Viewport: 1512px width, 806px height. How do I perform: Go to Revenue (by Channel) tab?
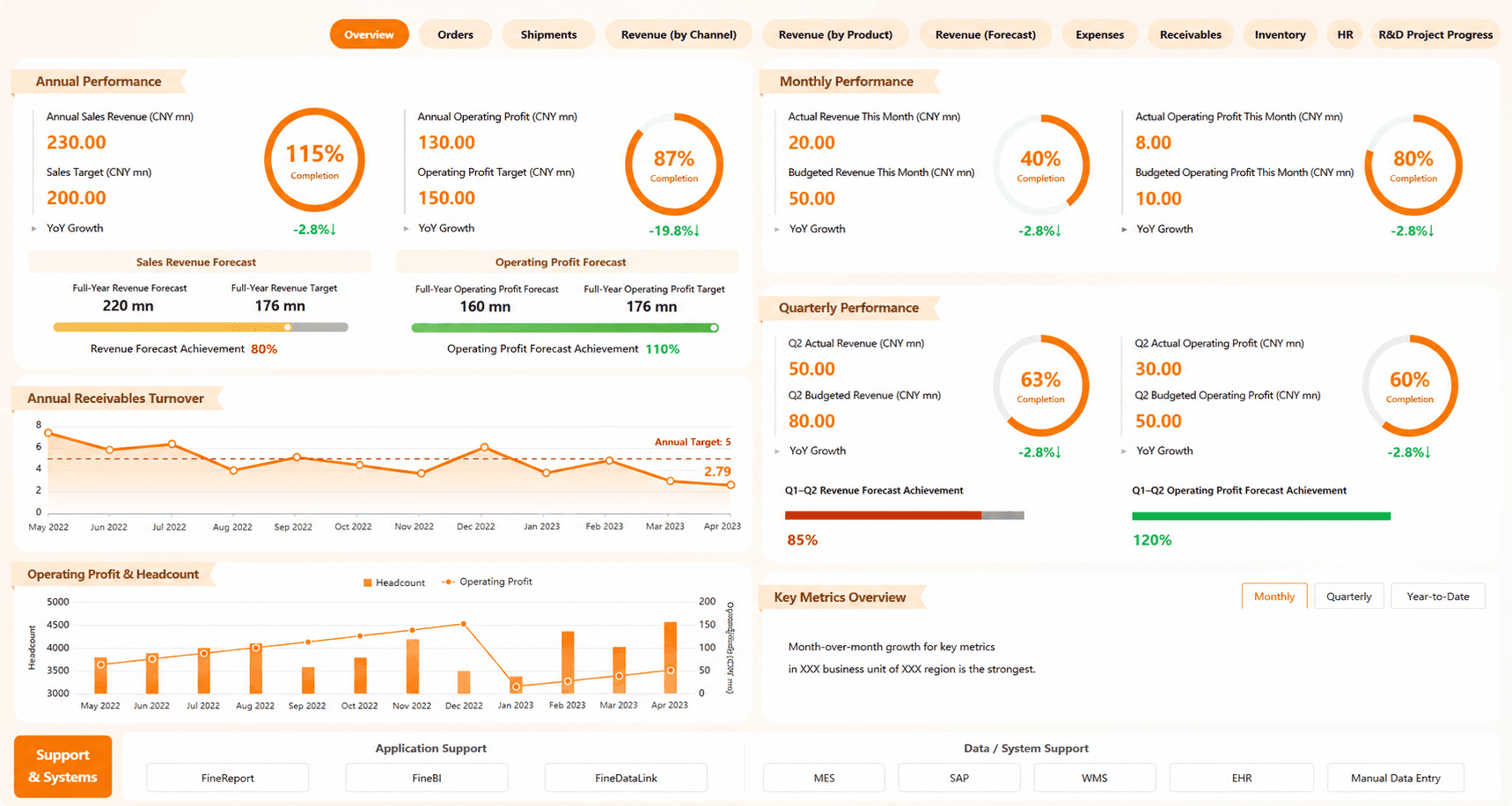click(x=679, y=34)
